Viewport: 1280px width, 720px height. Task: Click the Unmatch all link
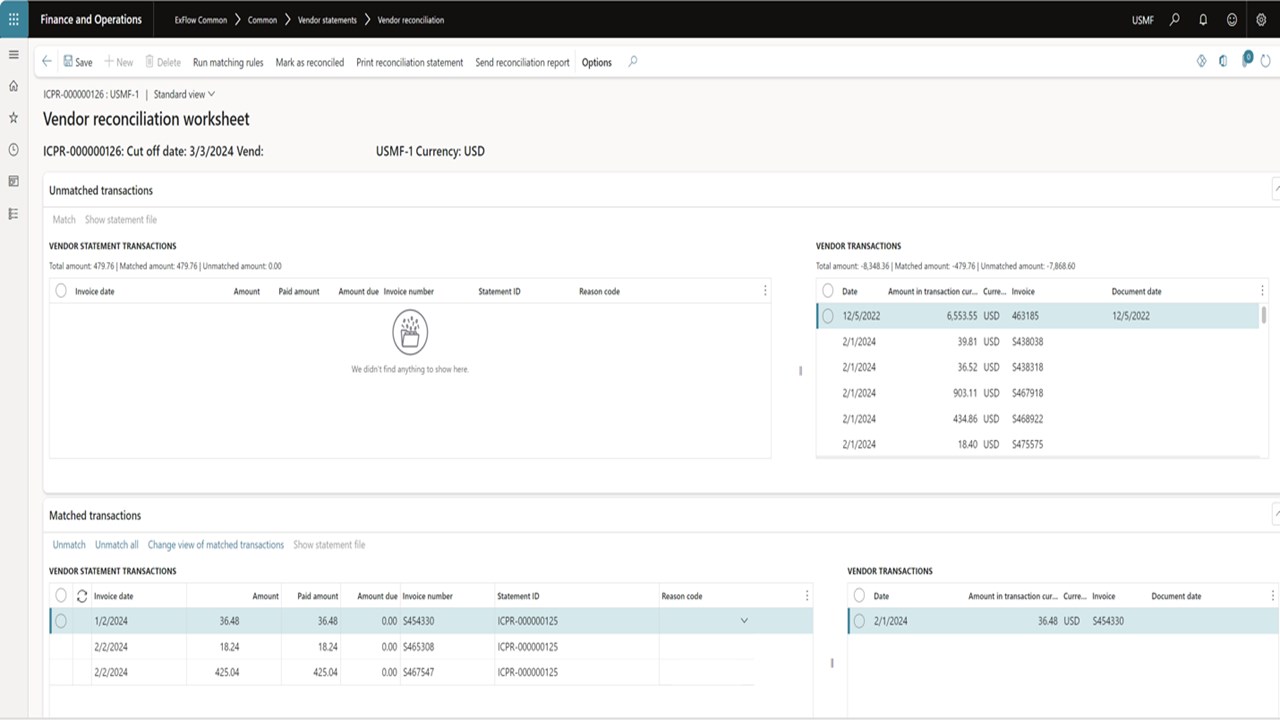click(116, 545)
